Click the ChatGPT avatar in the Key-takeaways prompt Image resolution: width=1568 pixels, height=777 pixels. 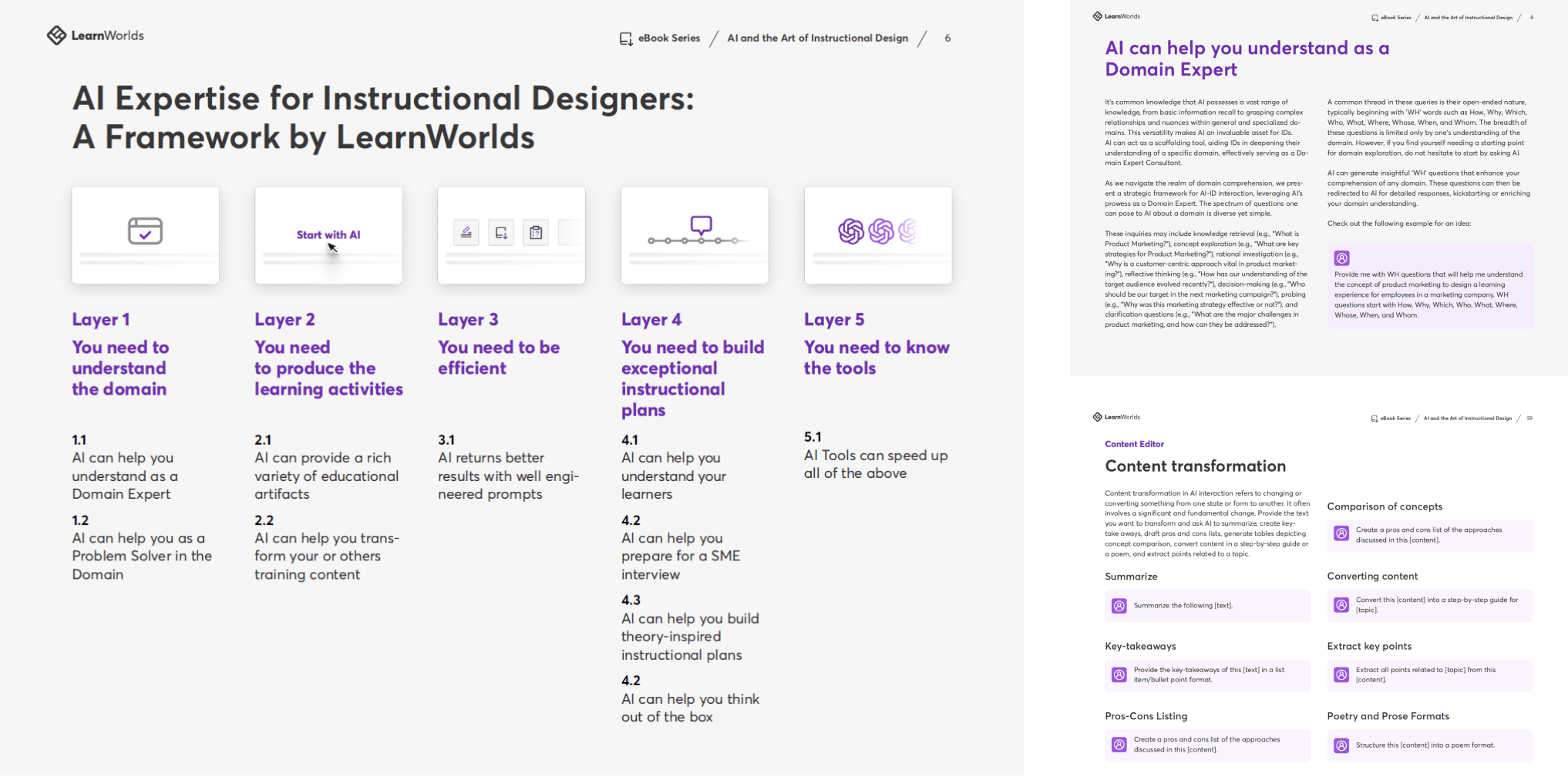pos(1119,674)
